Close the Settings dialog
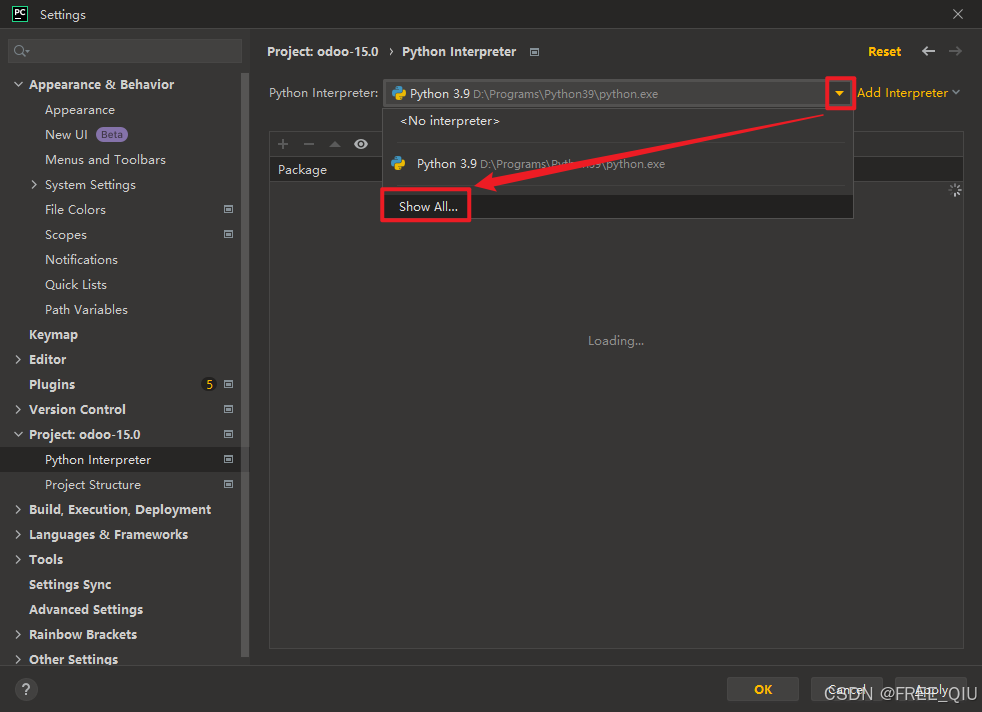Viewport: 982px width, 712px height. tap(958, 14)
